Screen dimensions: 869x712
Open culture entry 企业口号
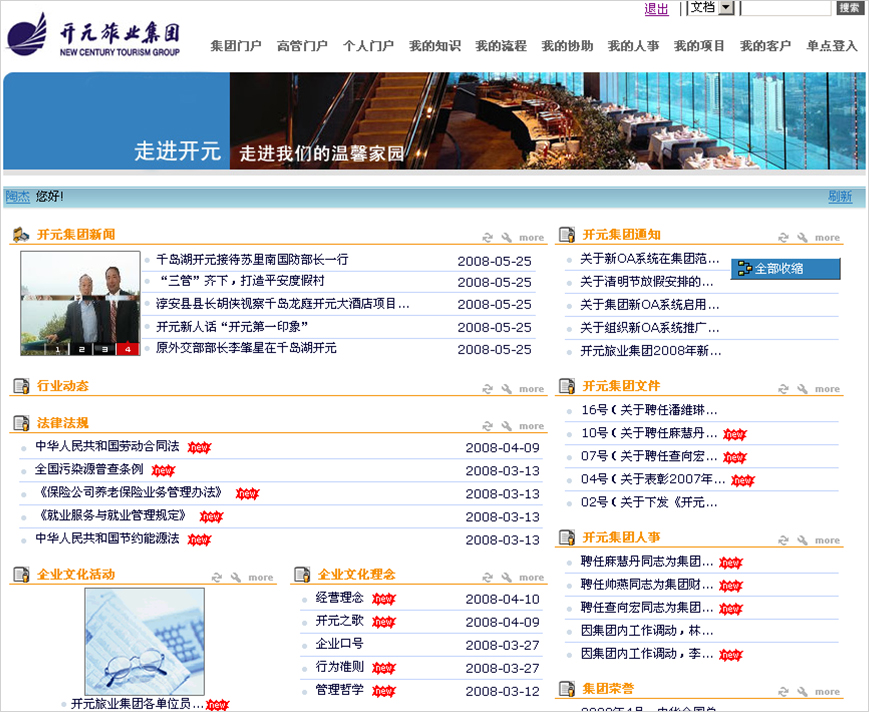click(x=340, y=644)
